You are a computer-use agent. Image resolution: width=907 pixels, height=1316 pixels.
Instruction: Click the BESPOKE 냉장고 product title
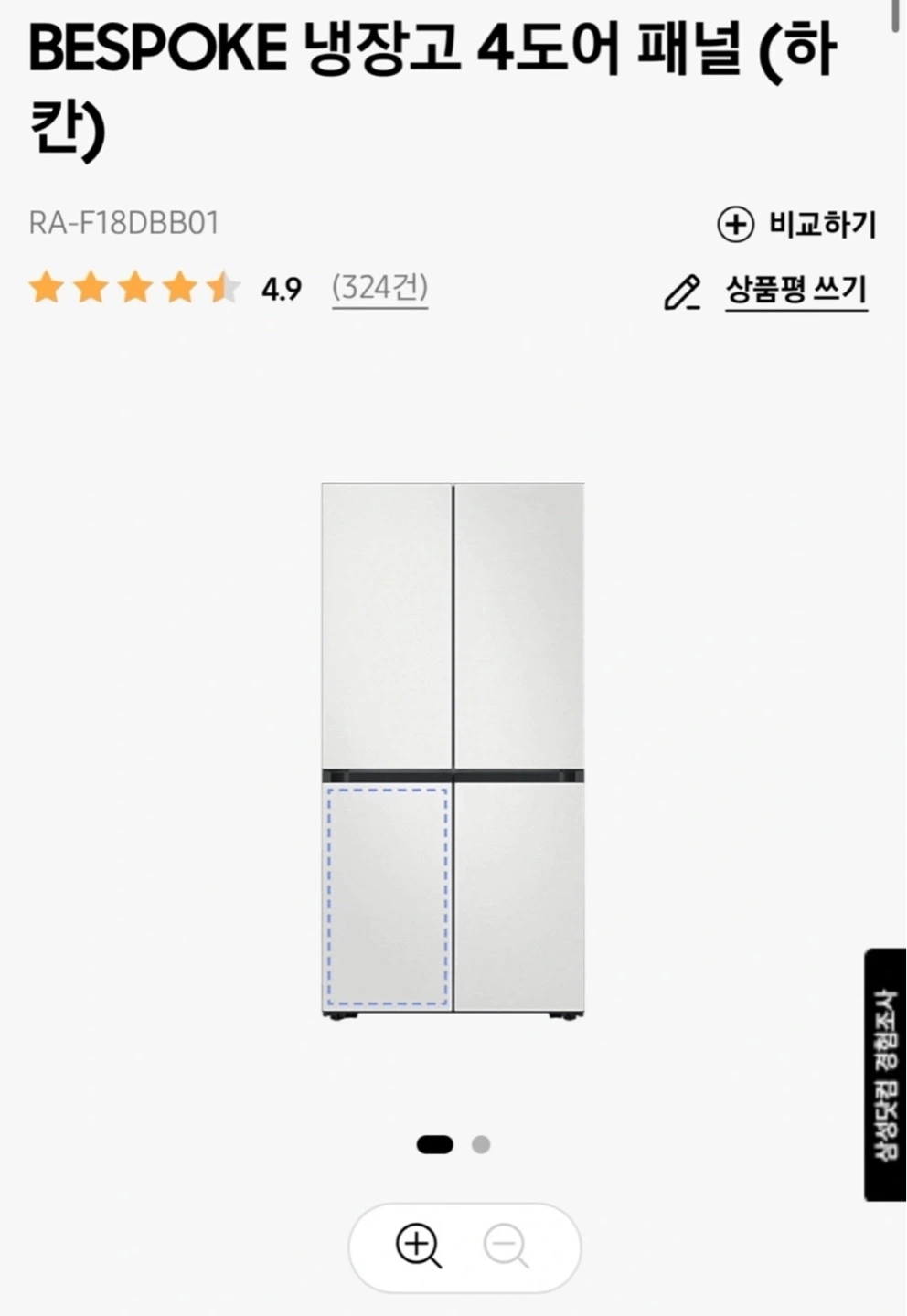432,90
